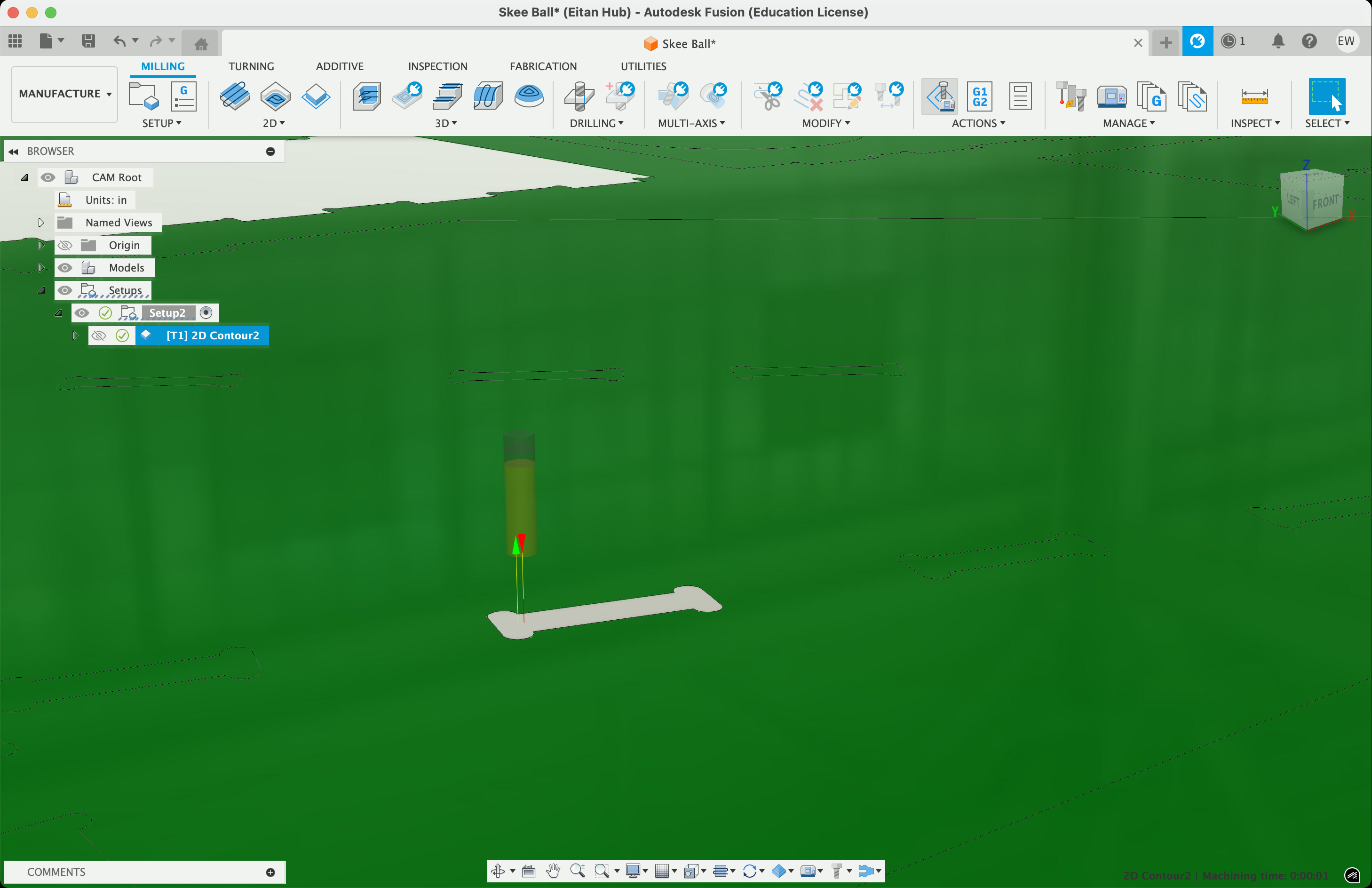This screenshot has width=1372, height=888.
Task: Click the Measure ruler icon
Action: click(1254, 96)
